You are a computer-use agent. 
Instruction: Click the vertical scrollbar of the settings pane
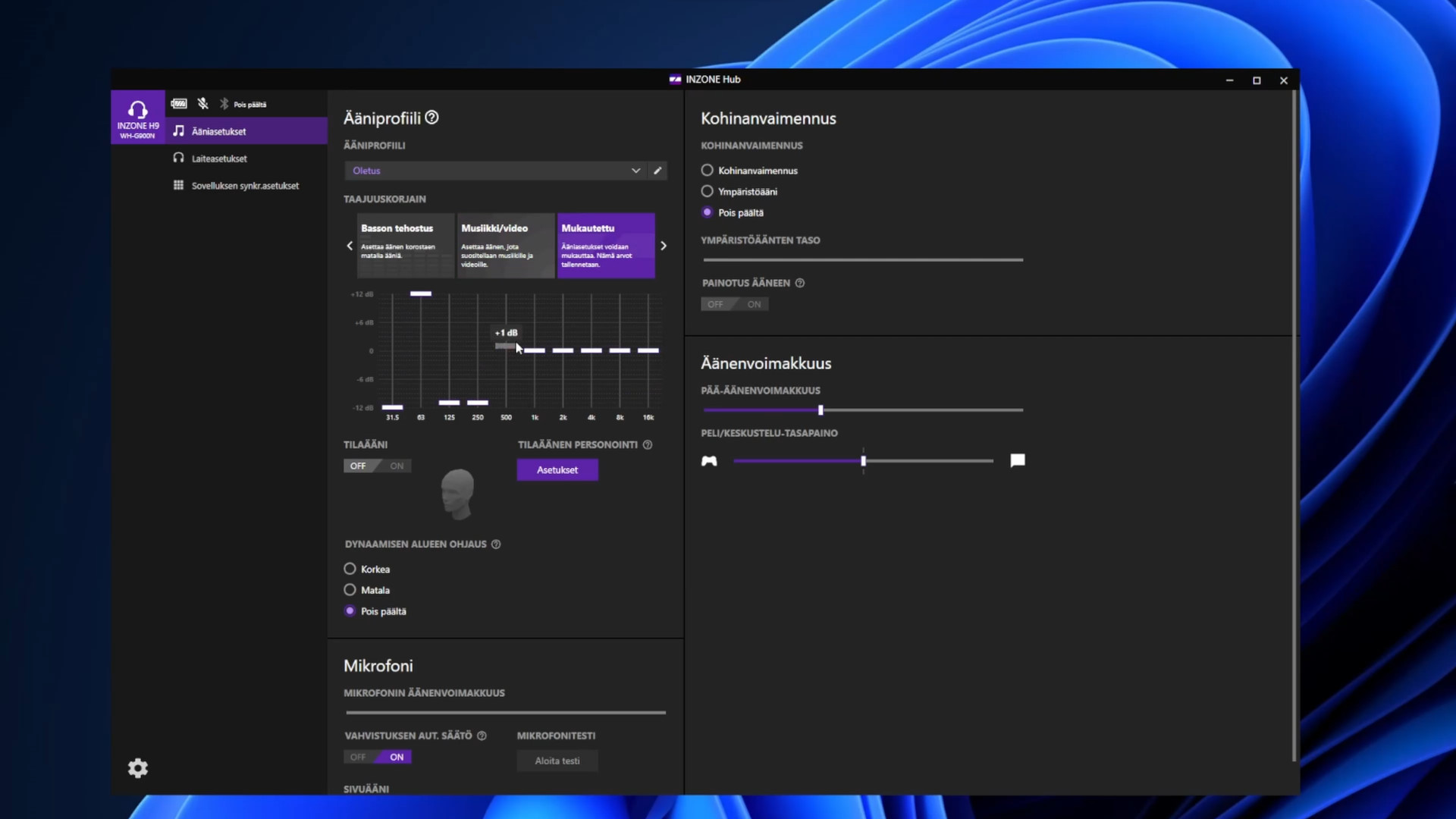point(1294,427)
